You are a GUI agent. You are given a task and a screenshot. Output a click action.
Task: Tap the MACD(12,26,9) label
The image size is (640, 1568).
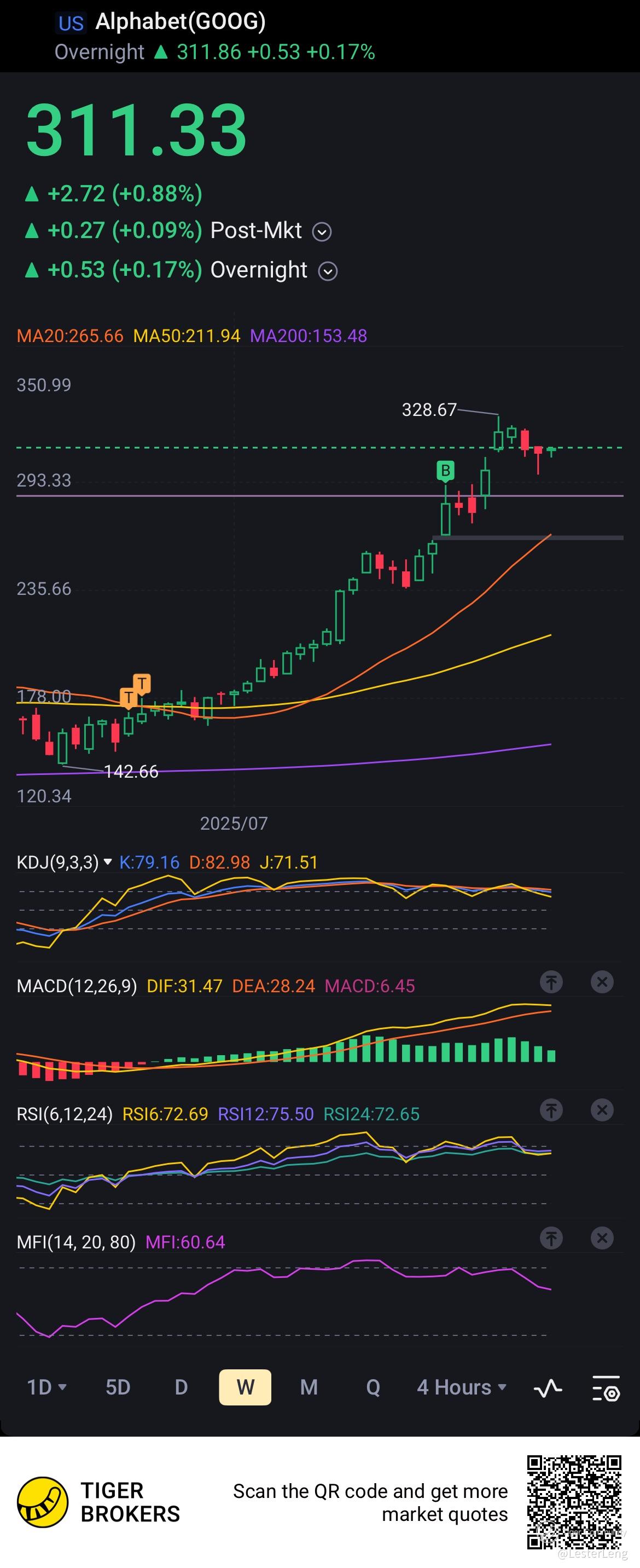(x=77, y=986)
